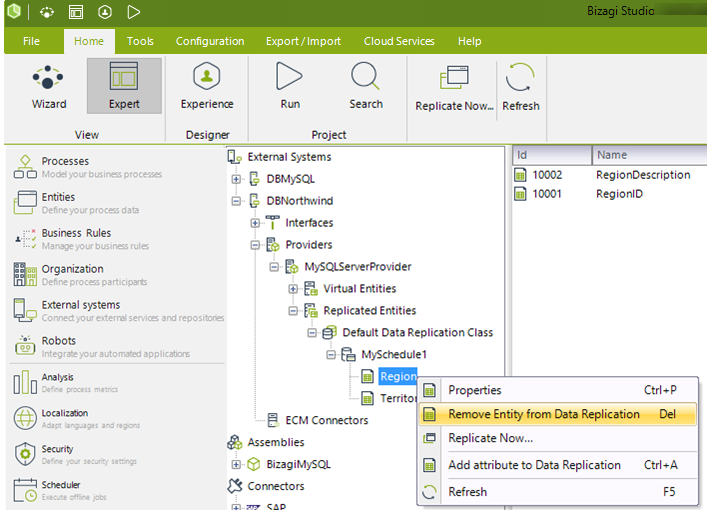Click the Wizard view icon in ribbon
Screen dimensions: 707x510
pos(49,86)
